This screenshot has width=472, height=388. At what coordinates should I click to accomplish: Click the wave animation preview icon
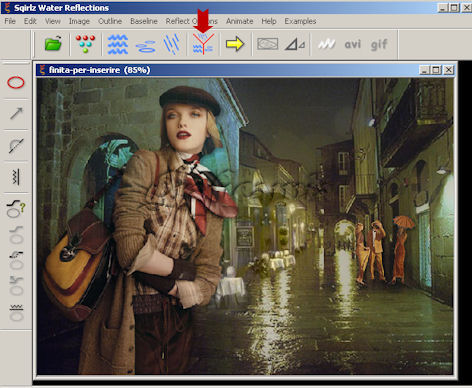click(326, 44)
